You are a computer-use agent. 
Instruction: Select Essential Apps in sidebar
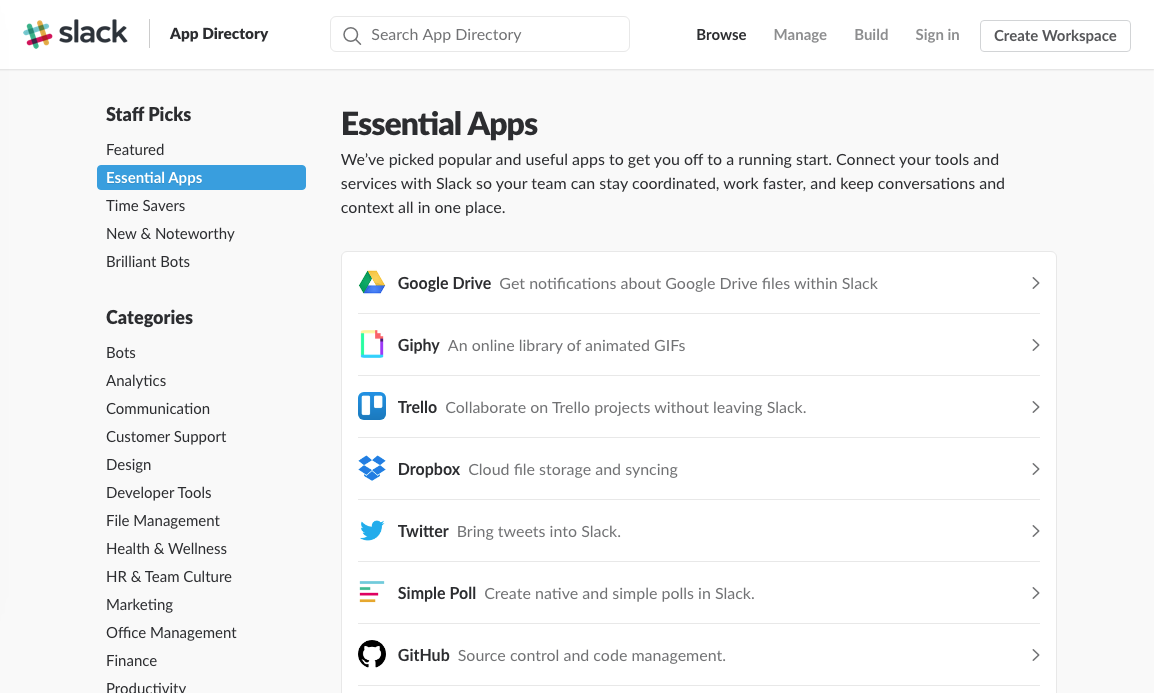[x=201, y=177]
